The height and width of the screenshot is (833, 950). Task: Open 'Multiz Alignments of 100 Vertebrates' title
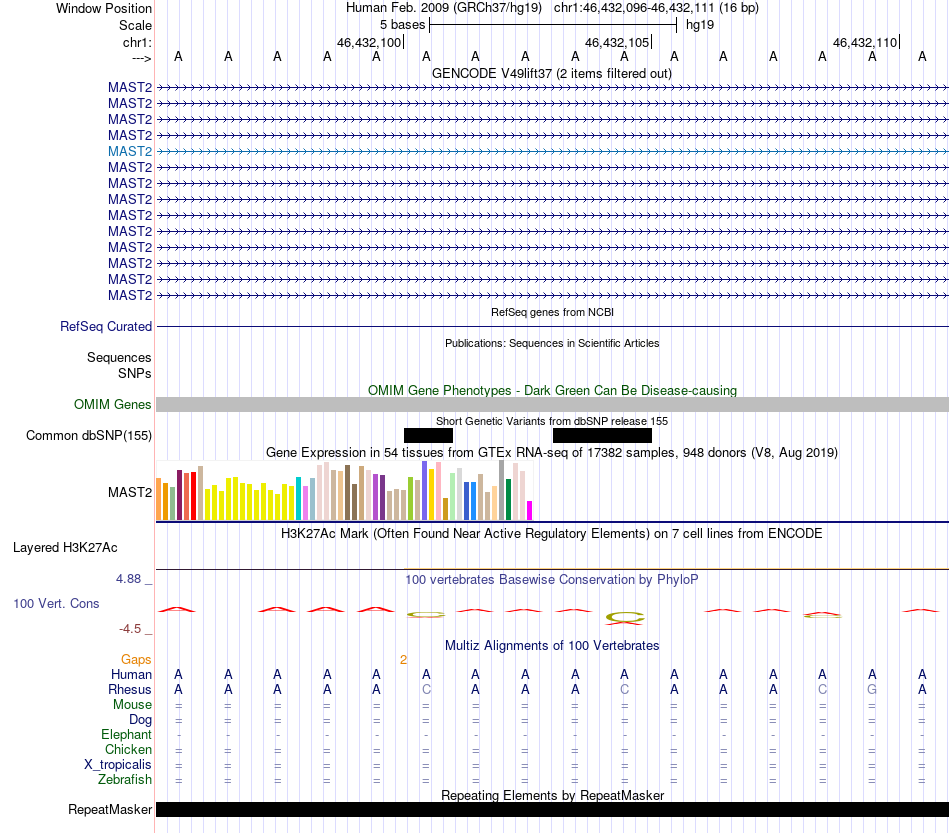pos(552,646)
